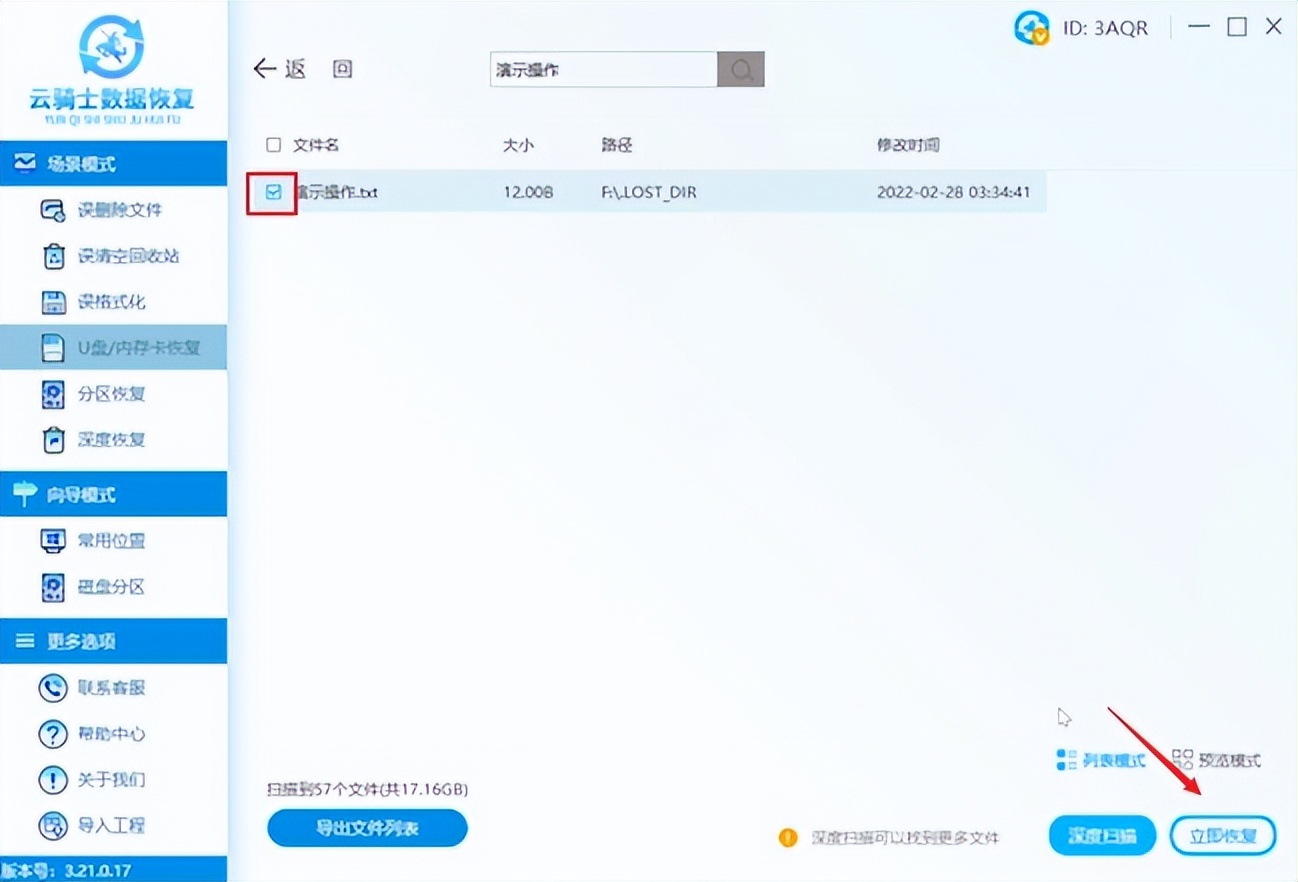The image size is (1298, 882).
Task: Click the 导入工程 import project icon
Action: (55, 826)
